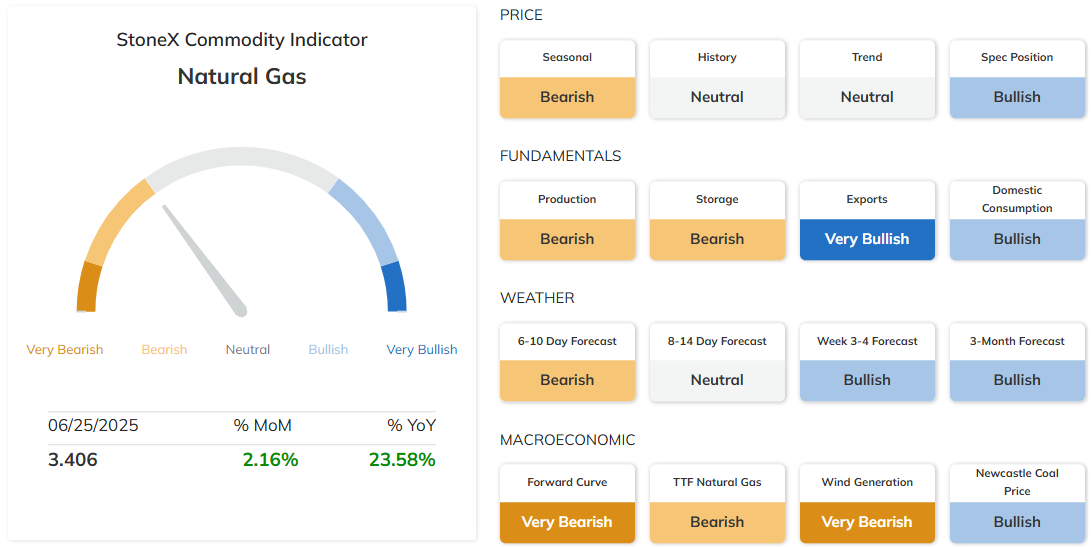Select the Storage Bearish card
This screenshot has height=547, width=1092.
click(717, 221)
